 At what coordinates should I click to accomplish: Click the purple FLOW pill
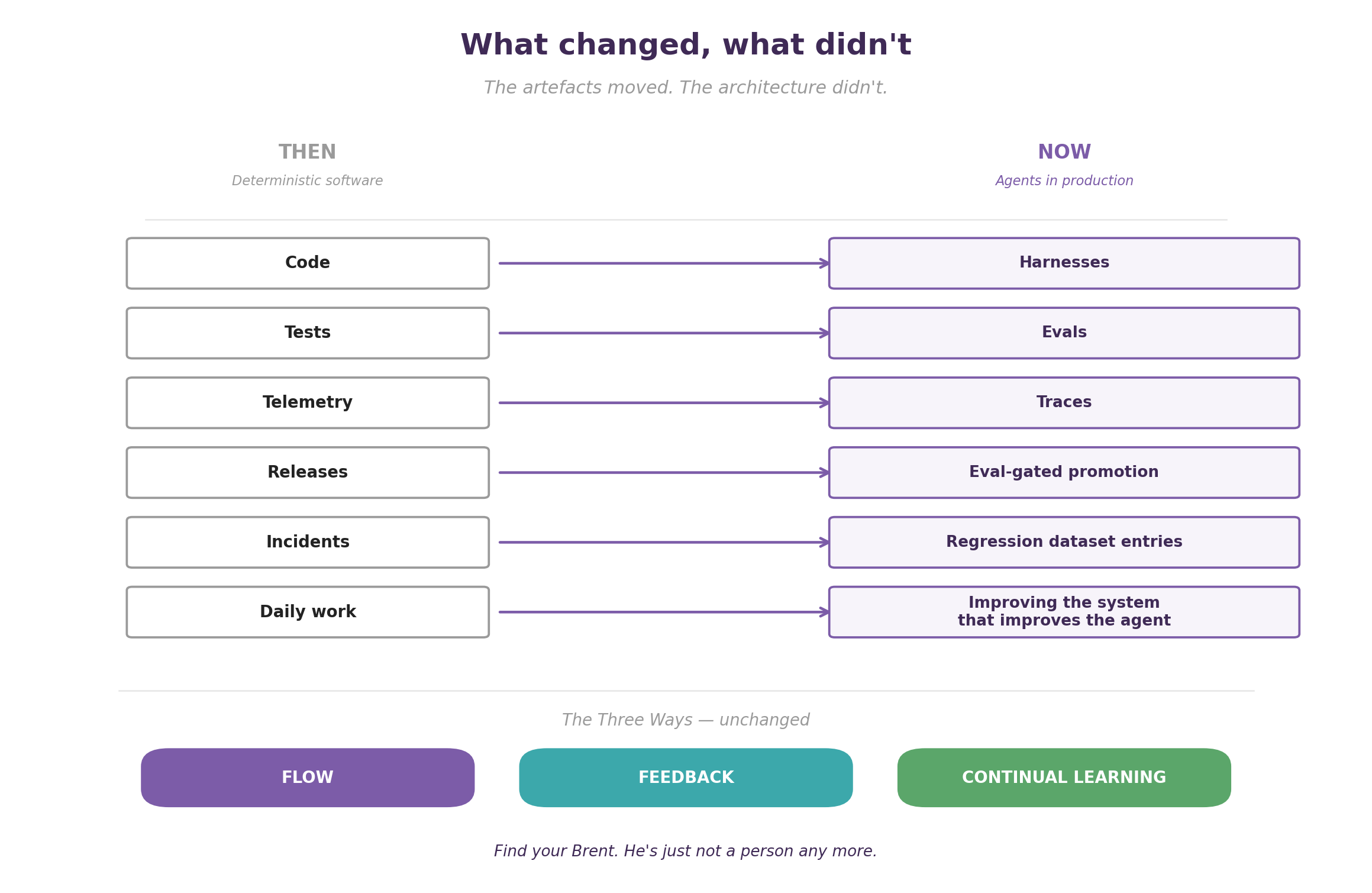[x=308, y=778]
